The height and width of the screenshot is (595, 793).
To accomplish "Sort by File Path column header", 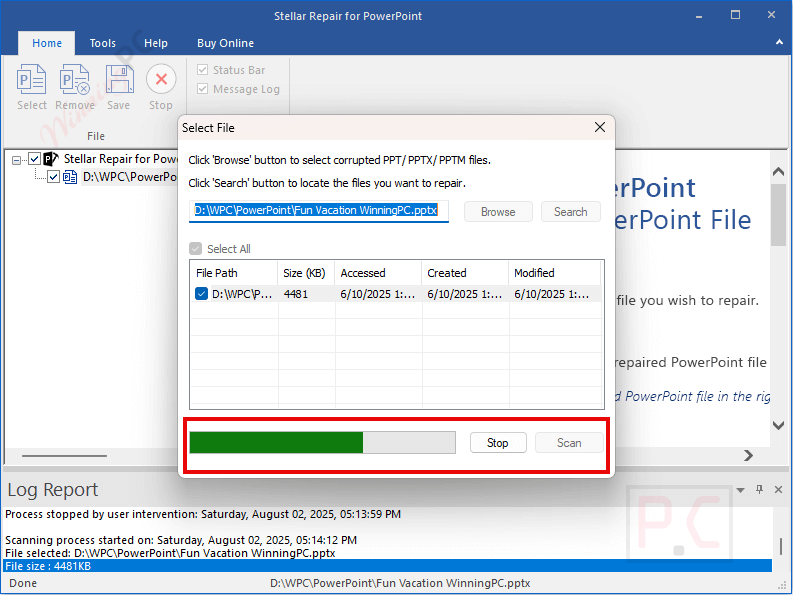I will coord(234,273).
